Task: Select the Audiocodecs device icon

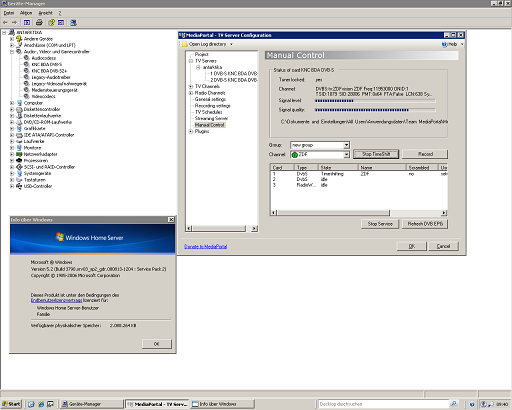Action: (27, 58)
